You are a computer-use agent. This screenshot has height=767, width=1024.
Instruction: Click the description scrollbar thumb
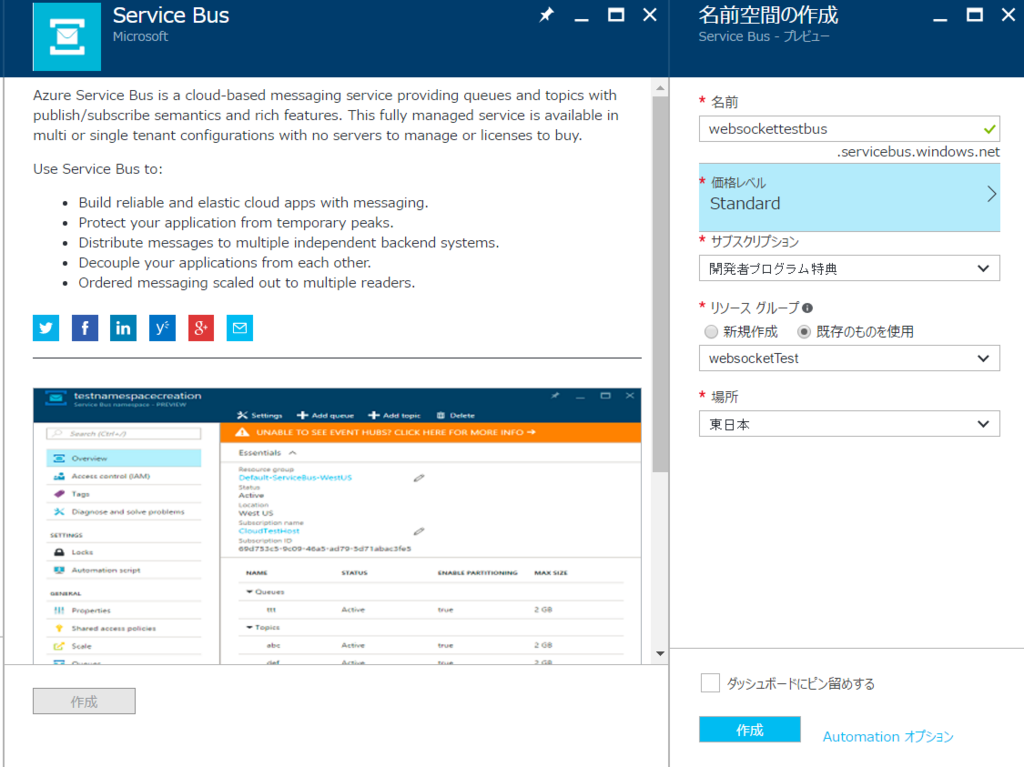(660, 284)
